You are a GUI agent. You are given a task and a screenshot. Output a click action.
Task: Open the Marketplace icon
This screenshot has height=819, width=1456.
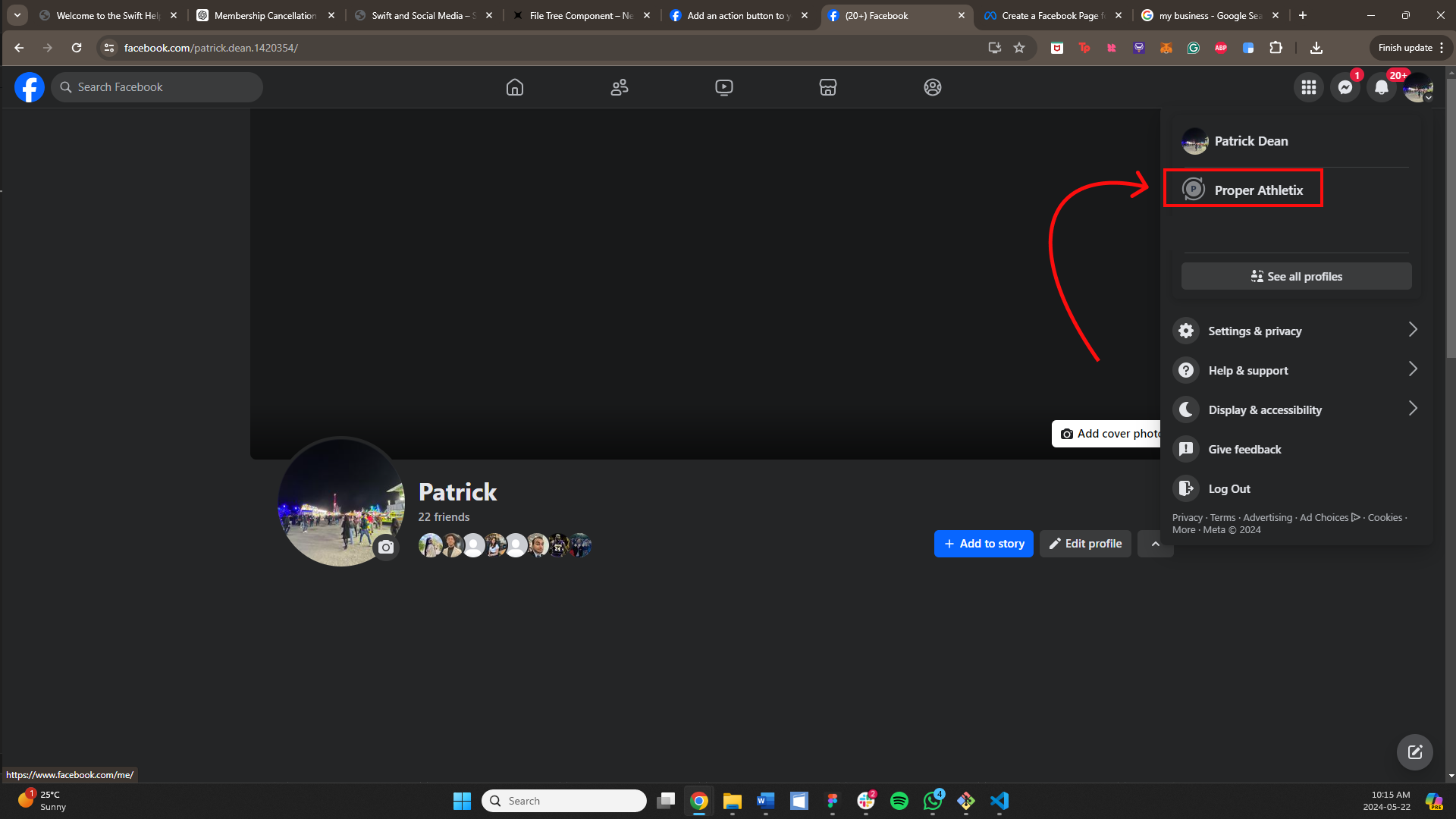(x=828, y=87)
